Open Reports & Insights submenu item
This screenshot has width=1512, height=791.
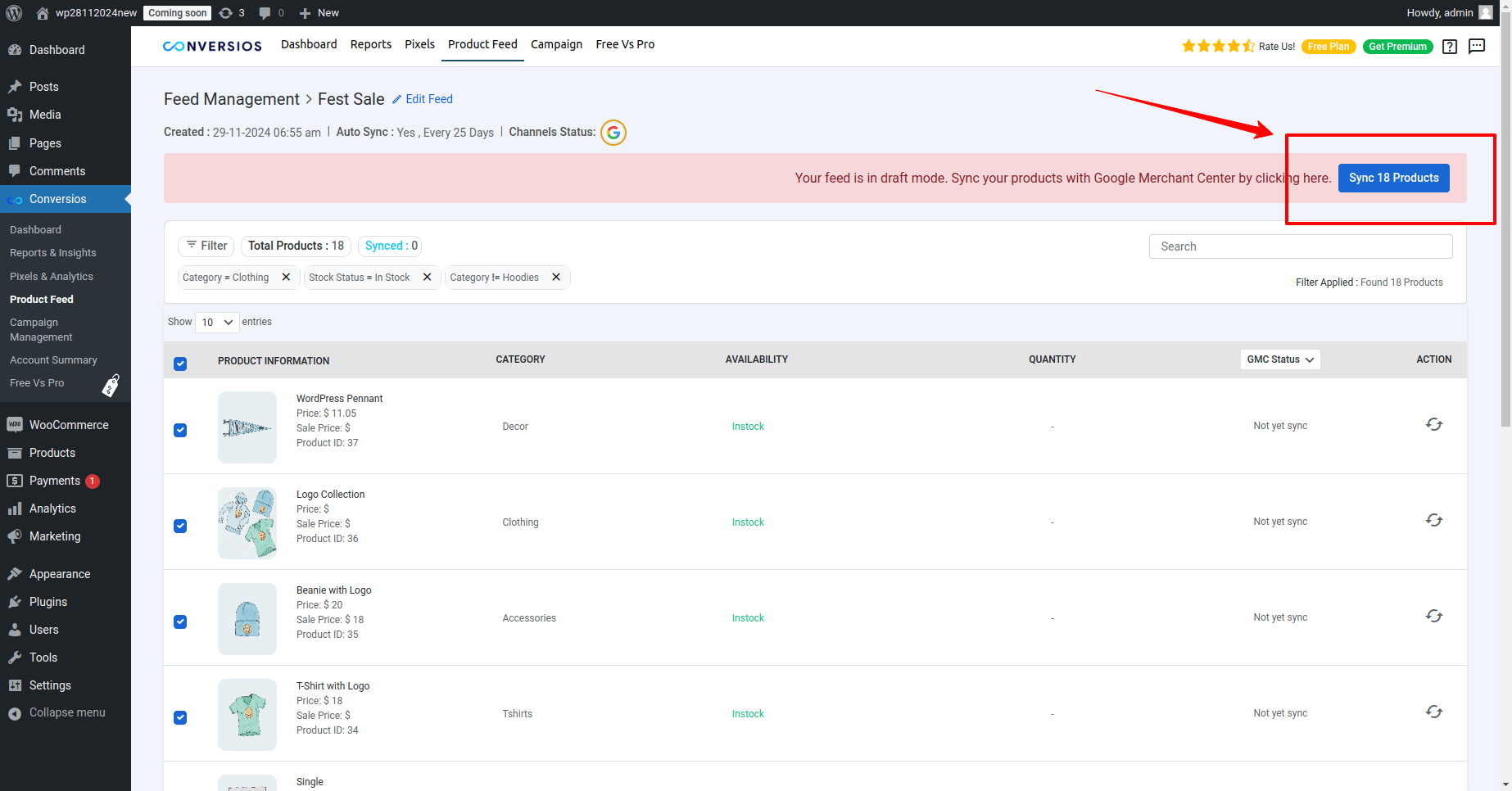53,253
